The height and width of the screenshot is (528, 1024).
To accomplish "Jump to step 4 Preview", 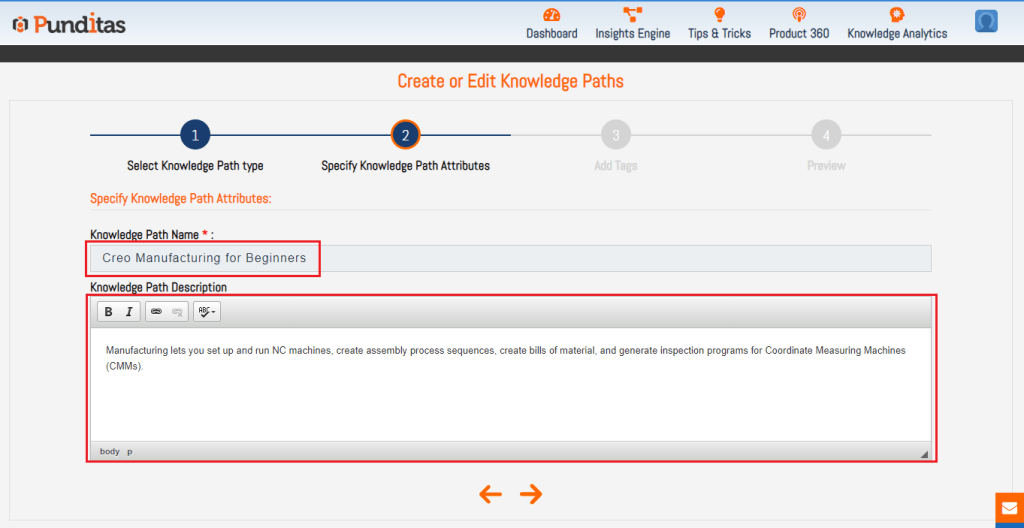I will pyautogui.click(x=826, y=135).
